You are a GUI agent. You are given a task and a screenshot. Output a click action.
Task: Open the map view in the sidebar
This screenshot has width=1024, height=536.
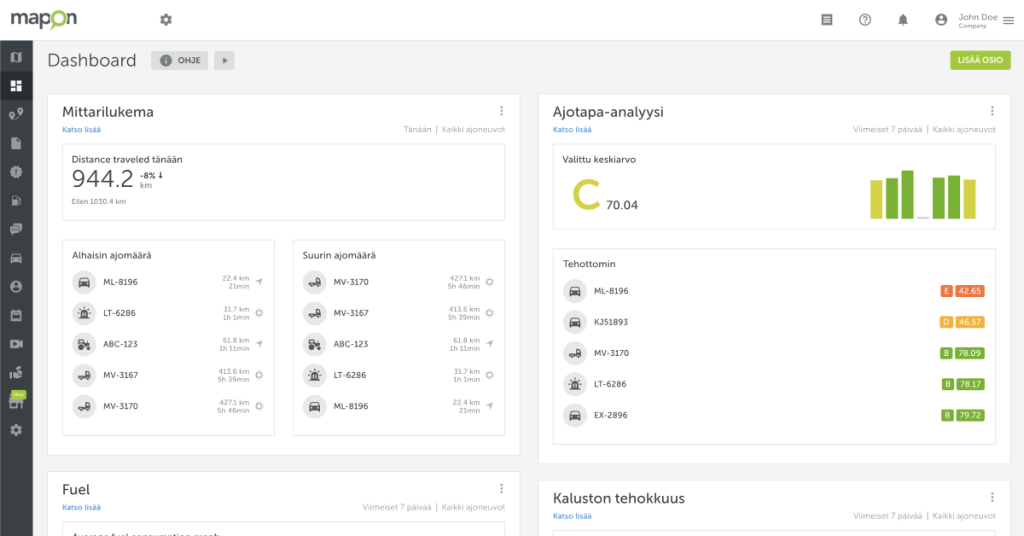(x=16, y=57)
